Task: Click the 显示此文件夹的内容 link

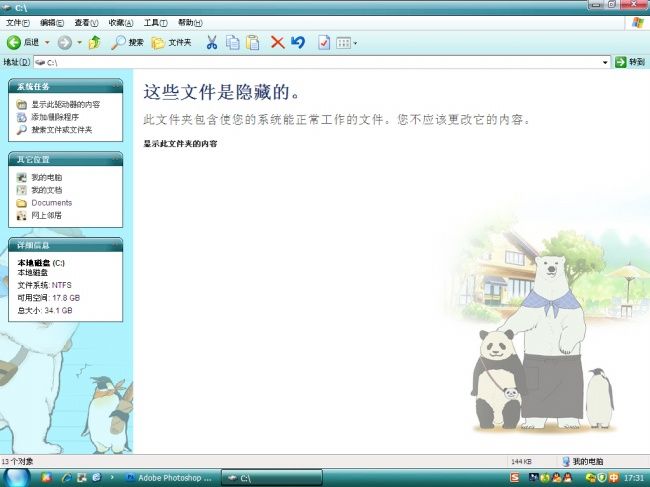Action: click(180, 144)
